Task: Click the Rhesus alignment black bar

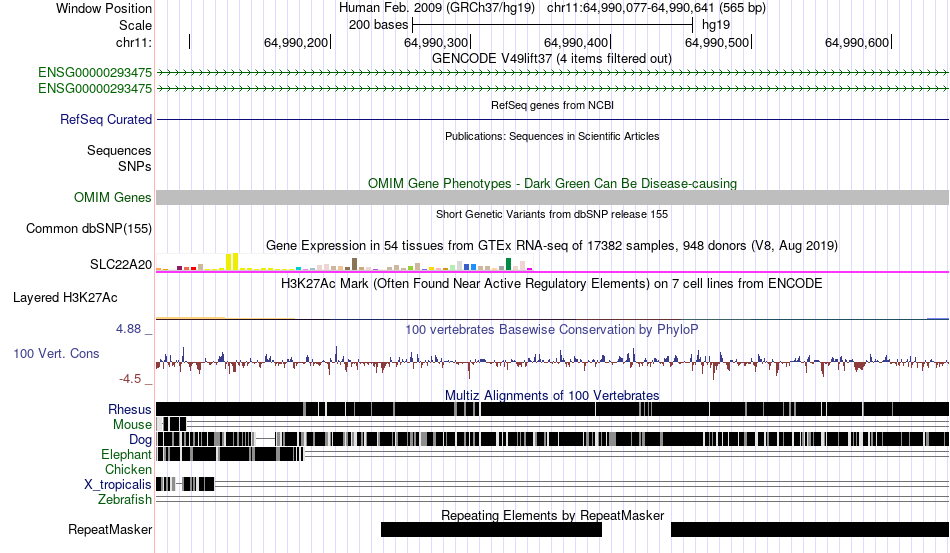Action: coord(552,409)
